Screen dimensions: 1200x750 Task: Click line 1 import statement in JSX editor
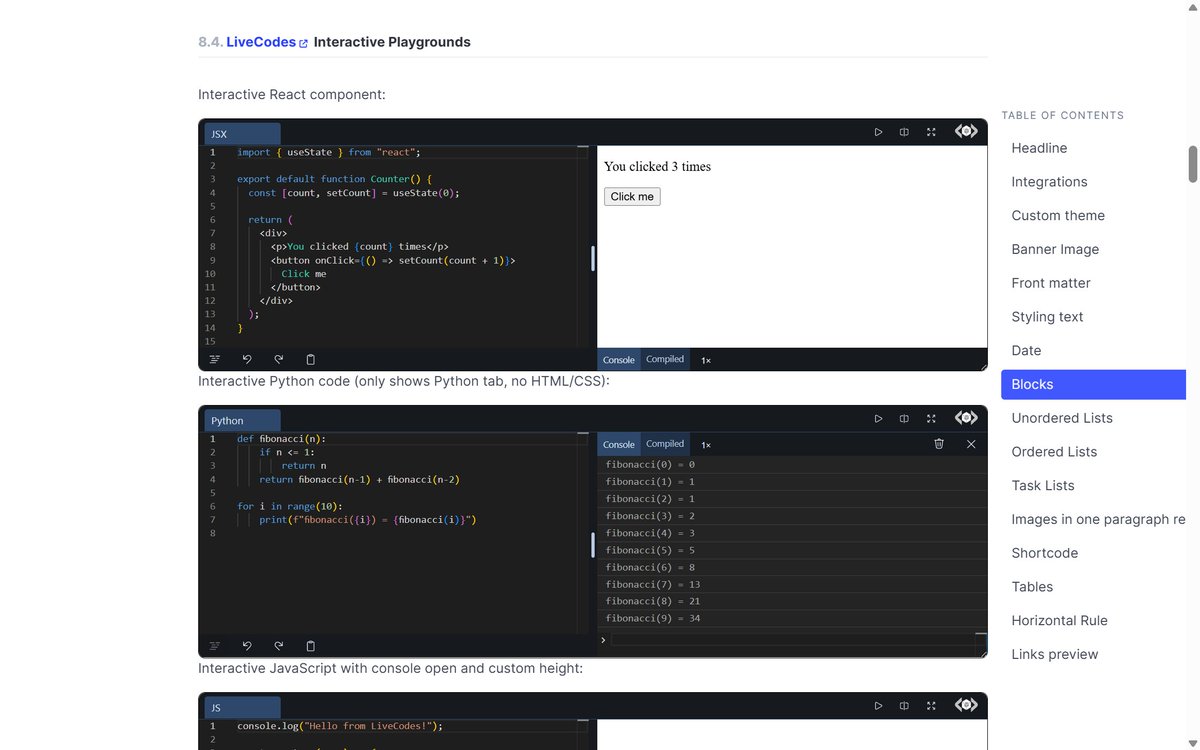329,153
